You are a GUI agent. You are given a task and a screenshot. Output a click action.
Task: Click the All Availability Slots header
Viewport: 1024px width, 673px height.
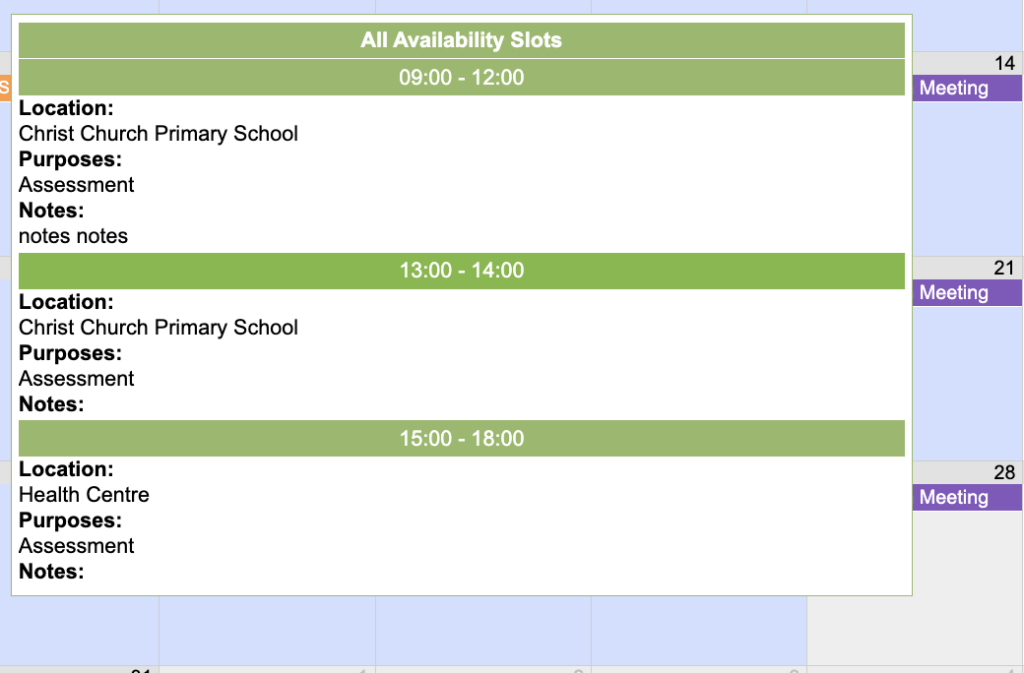pos(461,40)
